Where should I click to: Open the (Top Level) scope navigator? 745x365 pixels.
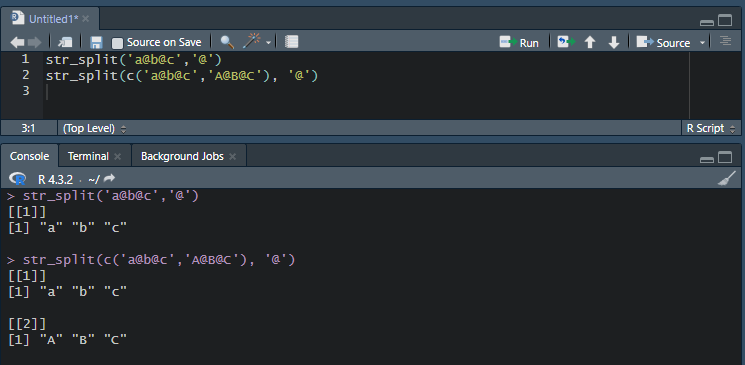(95, 128)
